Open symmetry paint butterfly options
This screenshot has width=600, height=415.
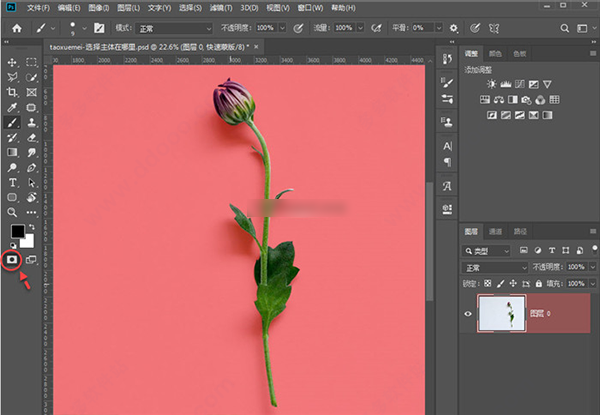(494, 28)
